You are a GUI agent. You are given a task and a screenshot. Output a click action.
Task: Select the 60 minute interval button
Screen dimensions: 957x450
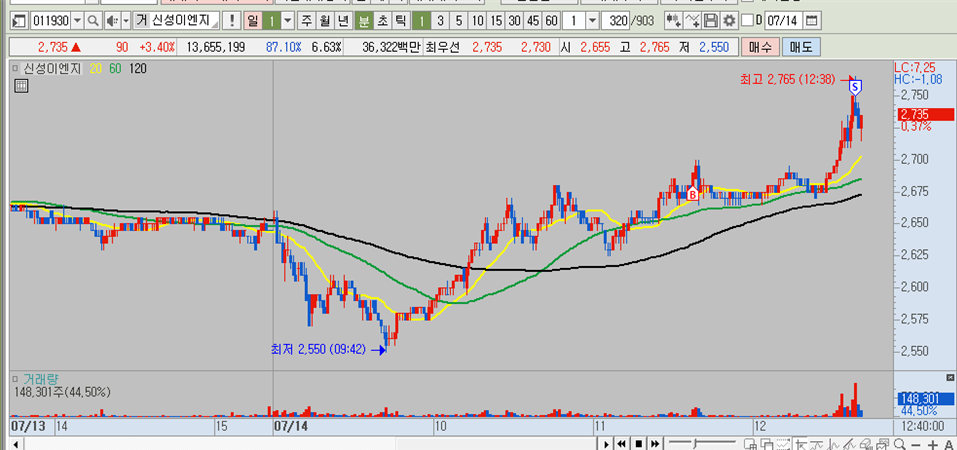(551, 21)
